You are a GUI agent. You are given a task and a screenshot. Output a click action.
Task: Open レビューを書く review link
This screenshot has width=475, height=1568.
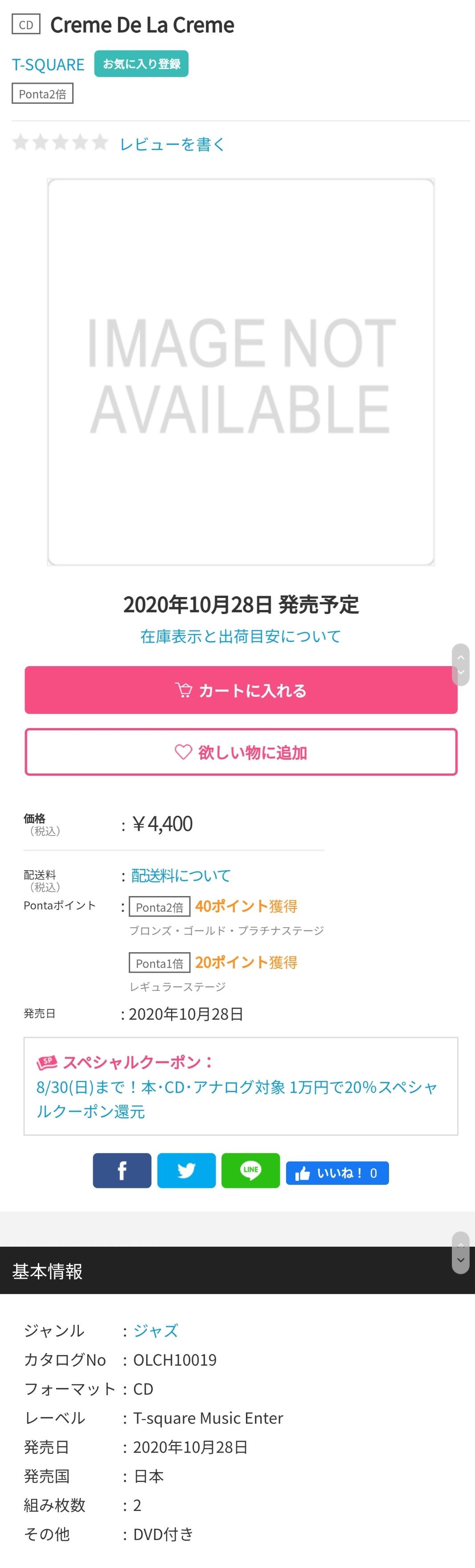(x=172, y=143)
